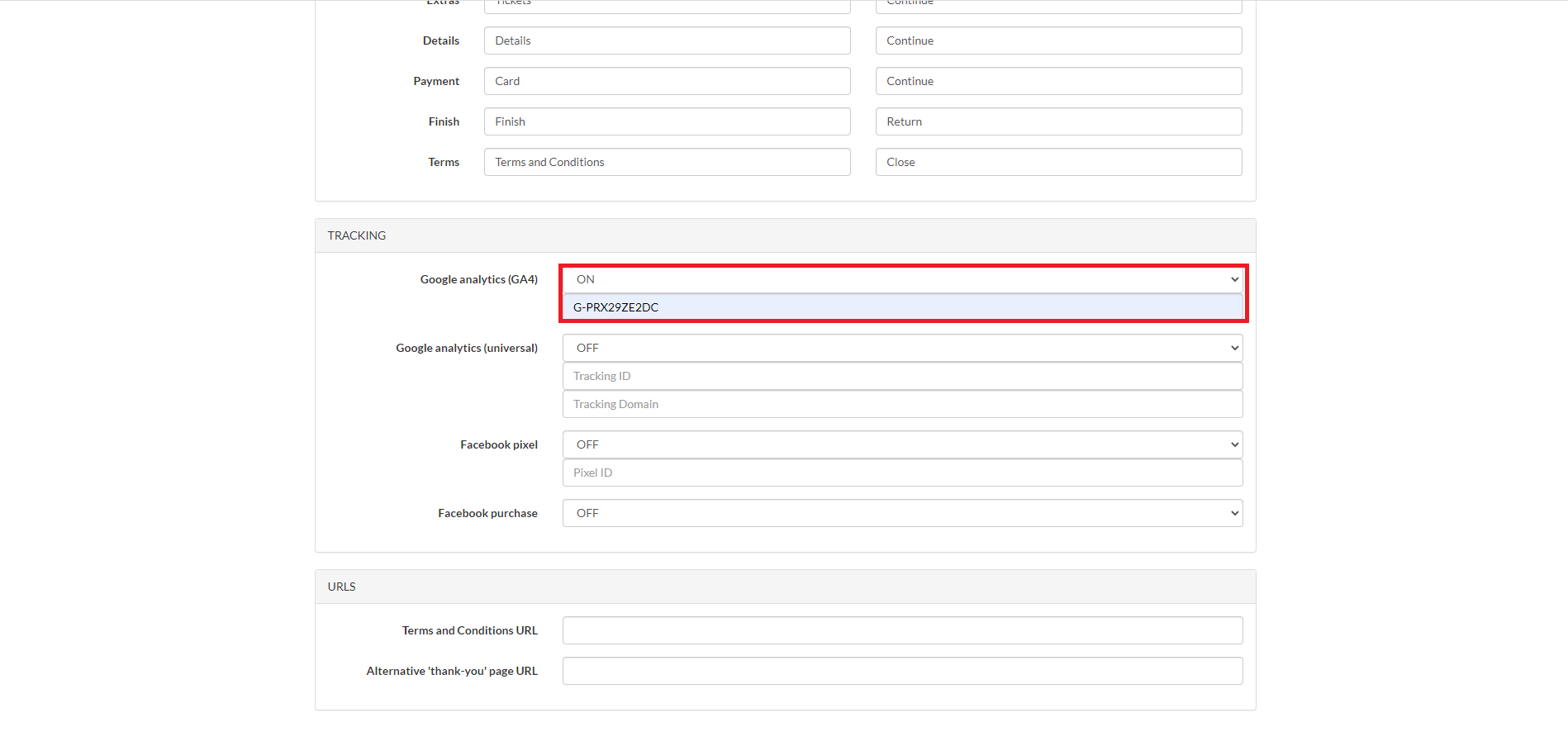Click the GA4 measurement ID field G-PRX29ZE2DC
This screenshot has width=1568, height=746.
click(902, 307)
